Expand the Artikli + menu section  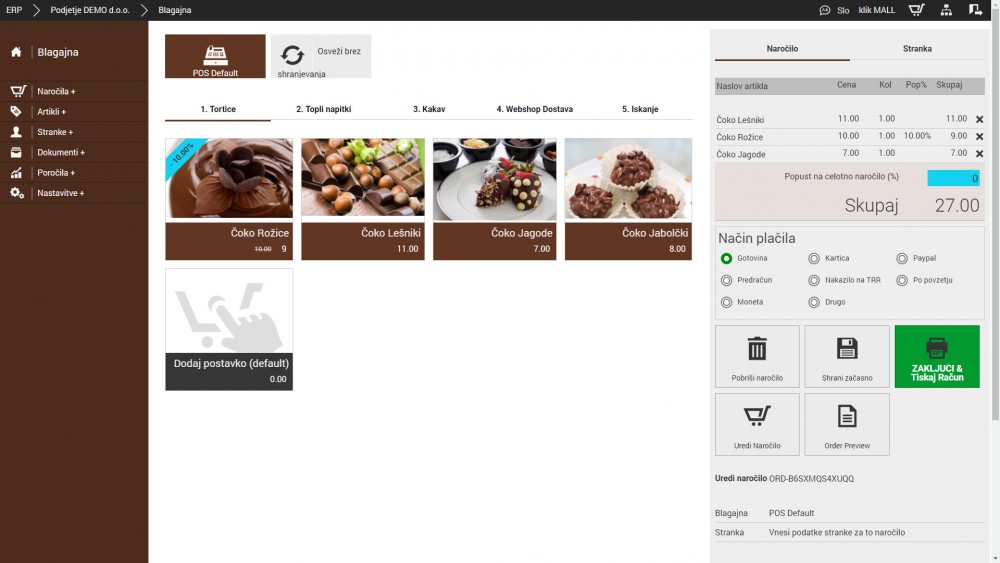click(51, 112)
